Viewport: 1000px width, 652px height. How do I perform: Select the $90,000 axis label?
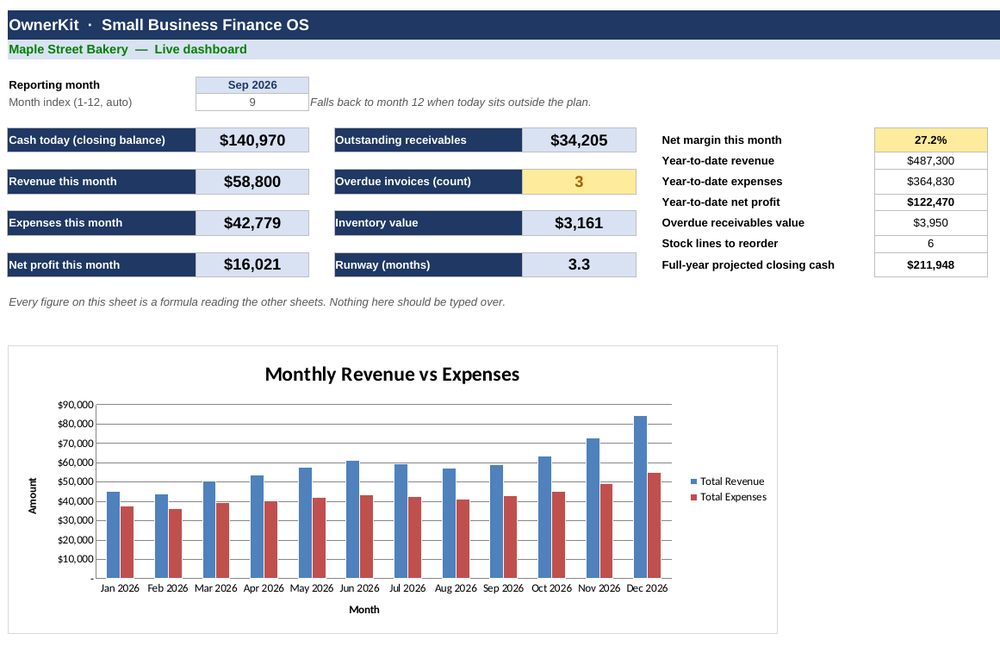point(75,404)
